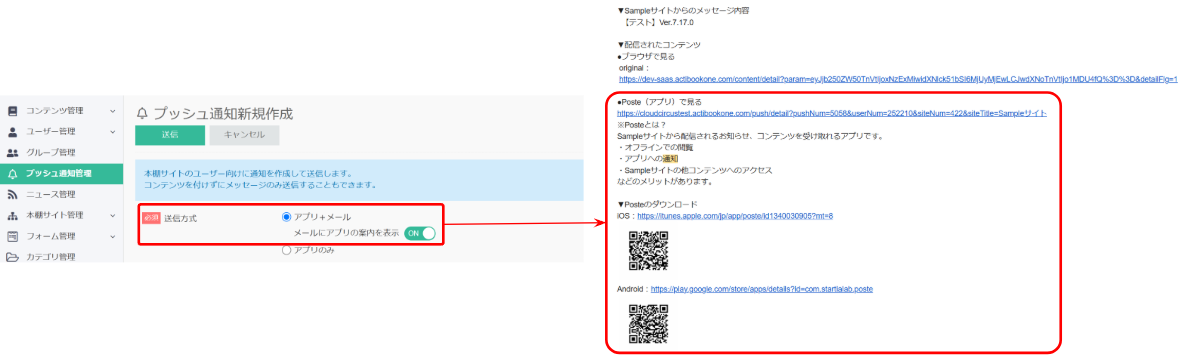Screen dimensions: 1193x361
Task: Click the ▼Posteのダウンロード heading
Action: click(x=657, y=204)
